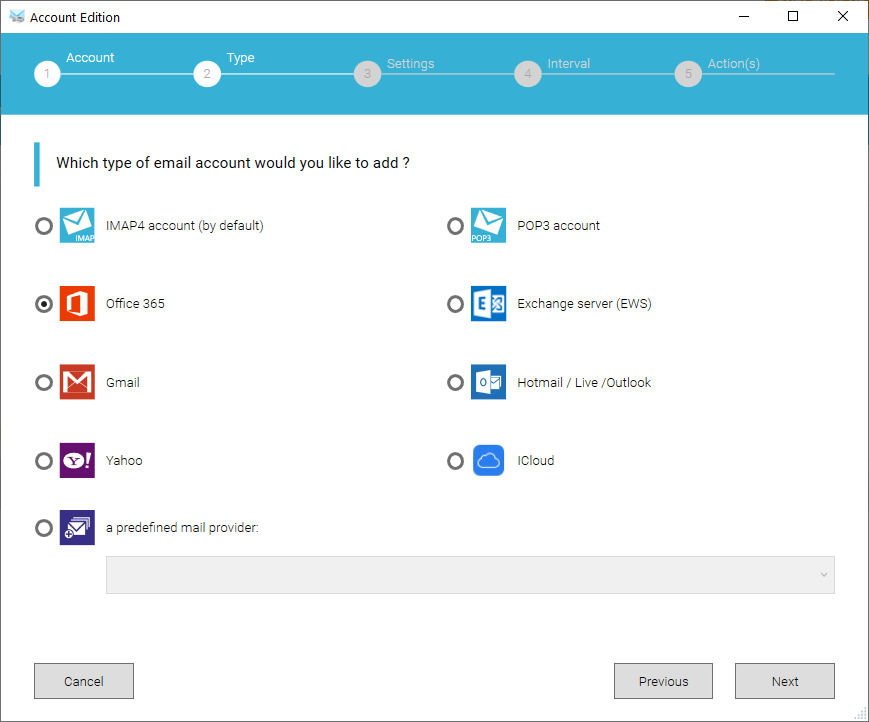The width and height of the screenshot is (869, 722).
Task: Click the Hotmail/Outlook logo icon
Action: click(488, 382)
